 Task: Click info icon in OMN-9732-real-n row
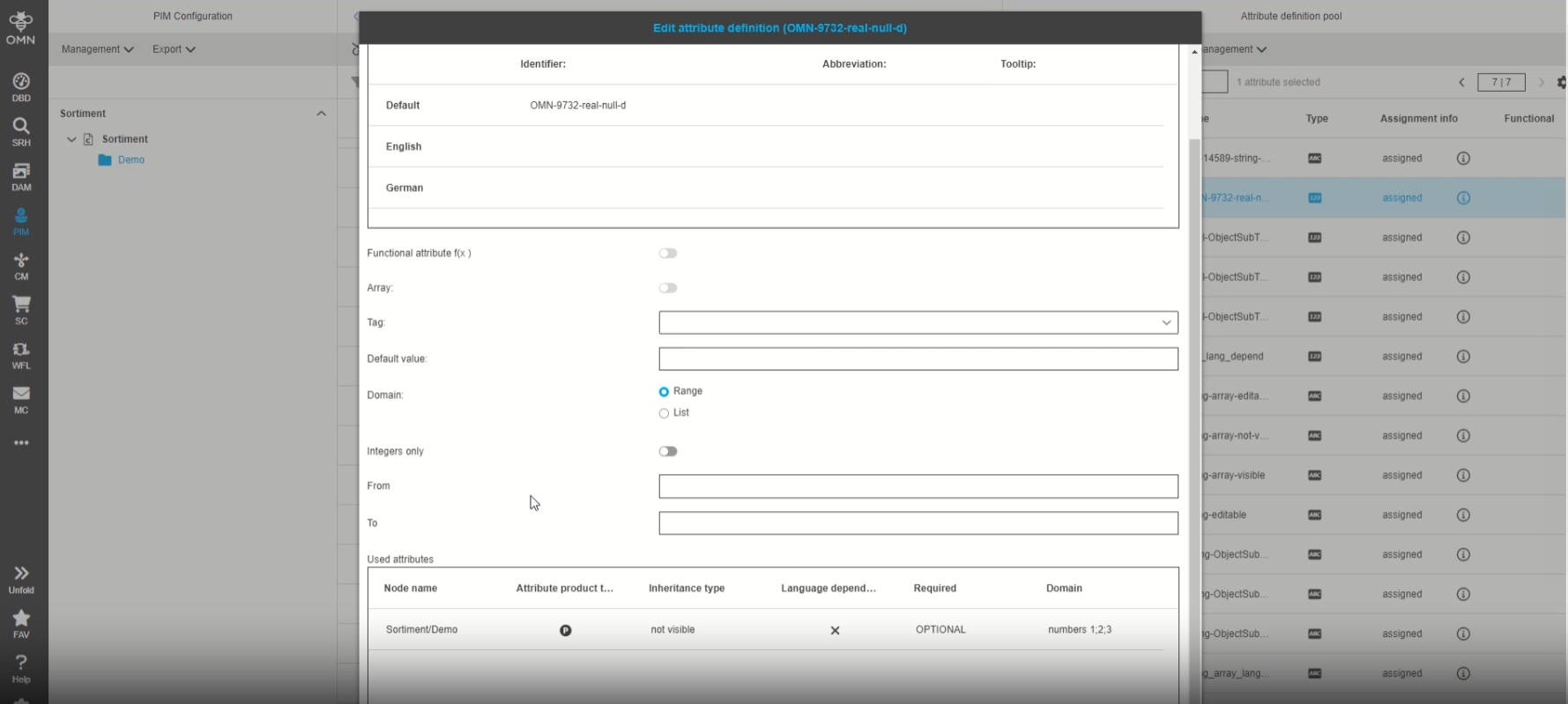tap(1463, 198)
